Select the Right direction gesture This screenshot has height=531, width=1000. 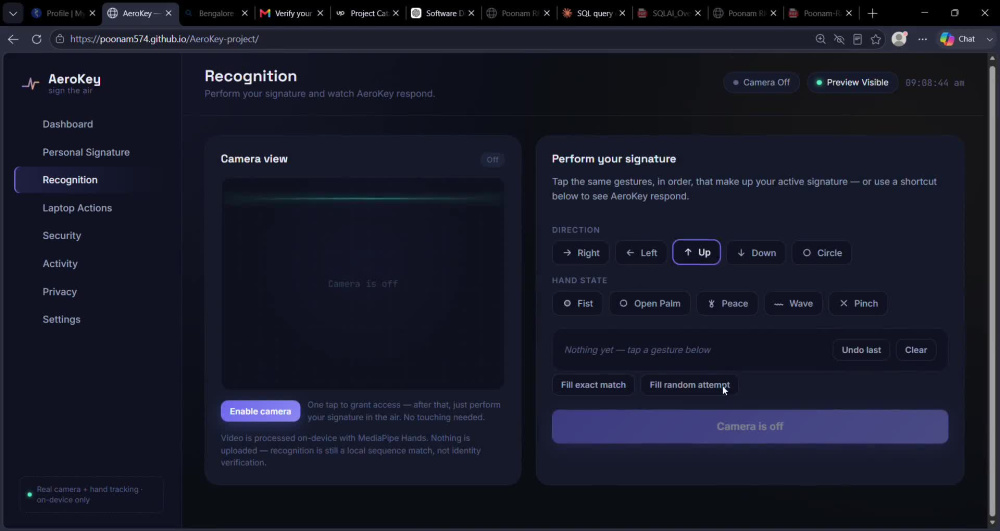point(580,253)
